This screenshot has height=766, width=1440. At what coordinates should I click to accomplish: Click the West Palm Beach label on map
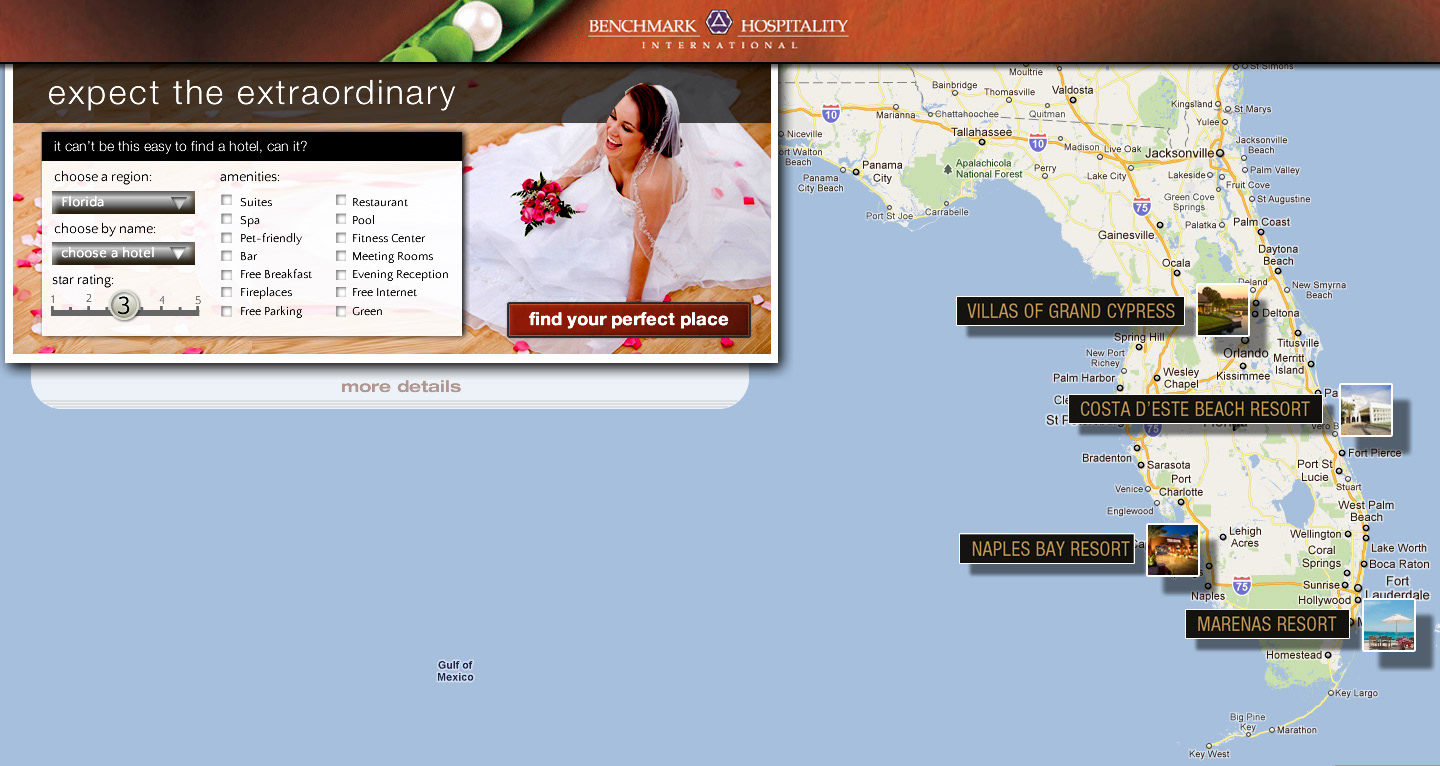click(1366, 511)
